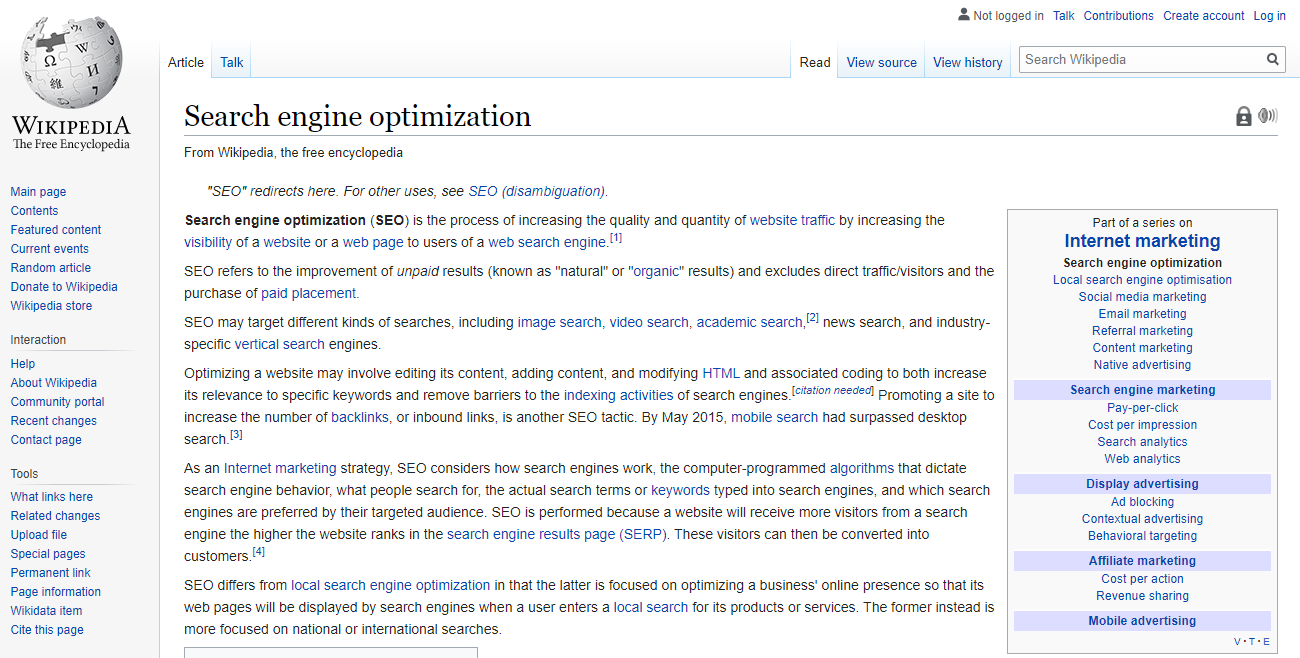The width and height of the screenshot is (1300, 658).
Task: Open the View history tab
Action: [967, 62]
